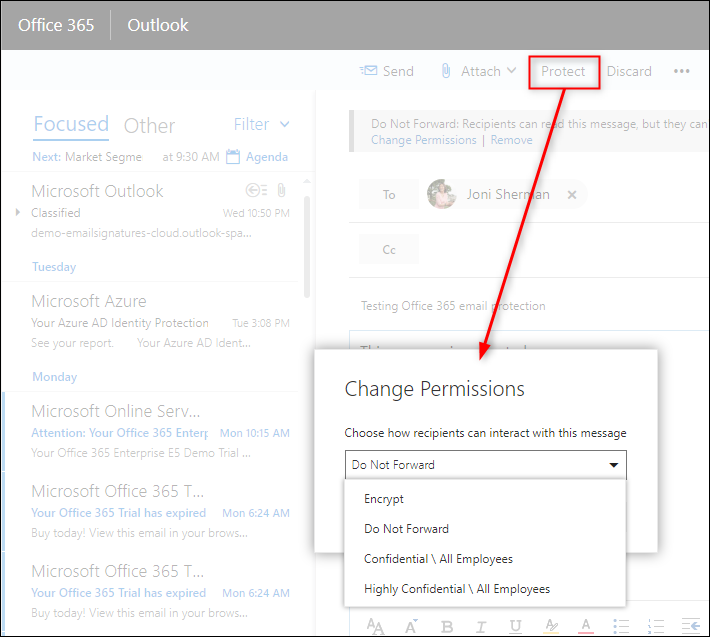
Task: Open the Do Not Forward permissions combo box
Action: click(485, 465)
